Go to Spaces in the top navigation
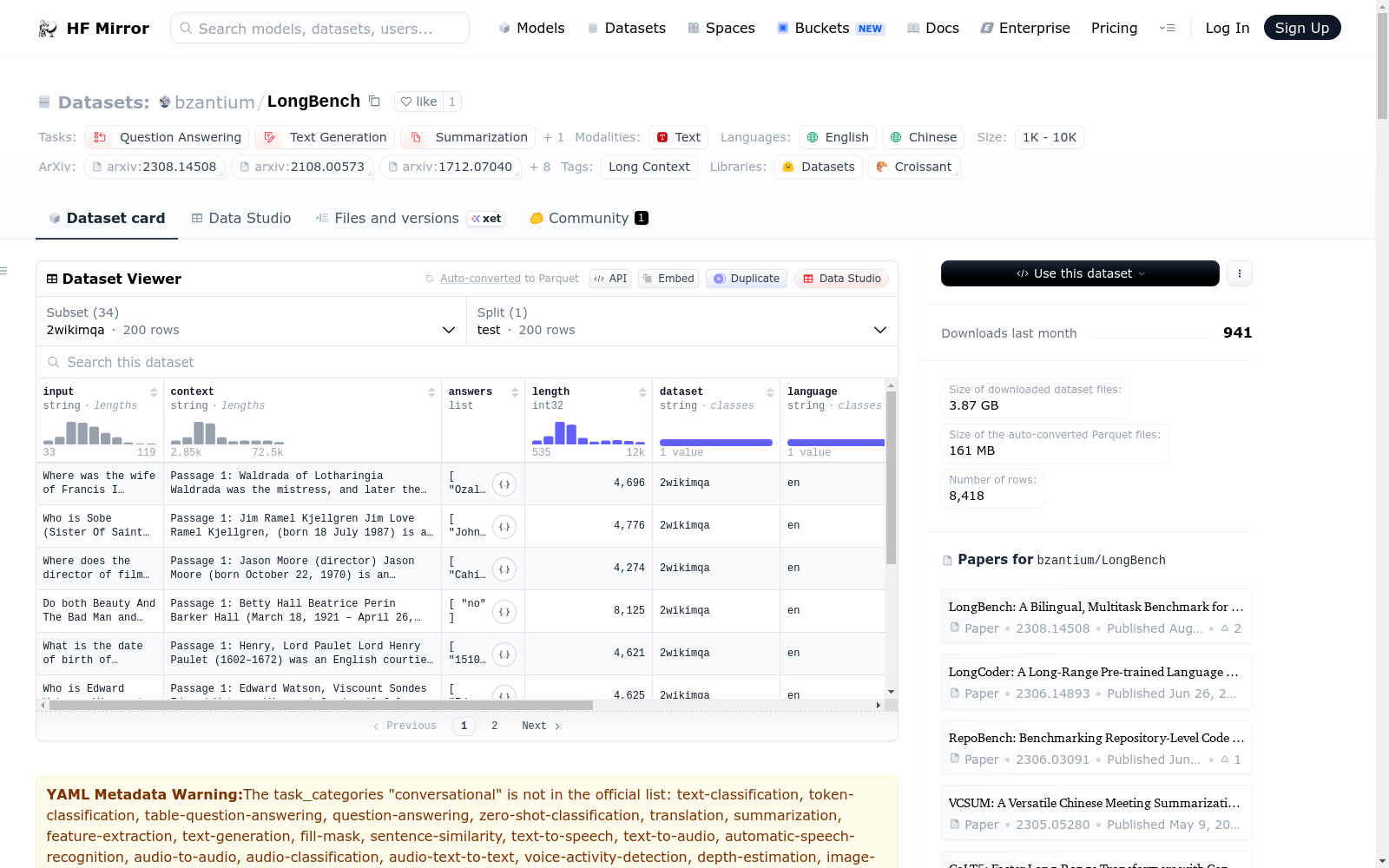The width and height of the screenshot is (1389, 868). [721, 28]
